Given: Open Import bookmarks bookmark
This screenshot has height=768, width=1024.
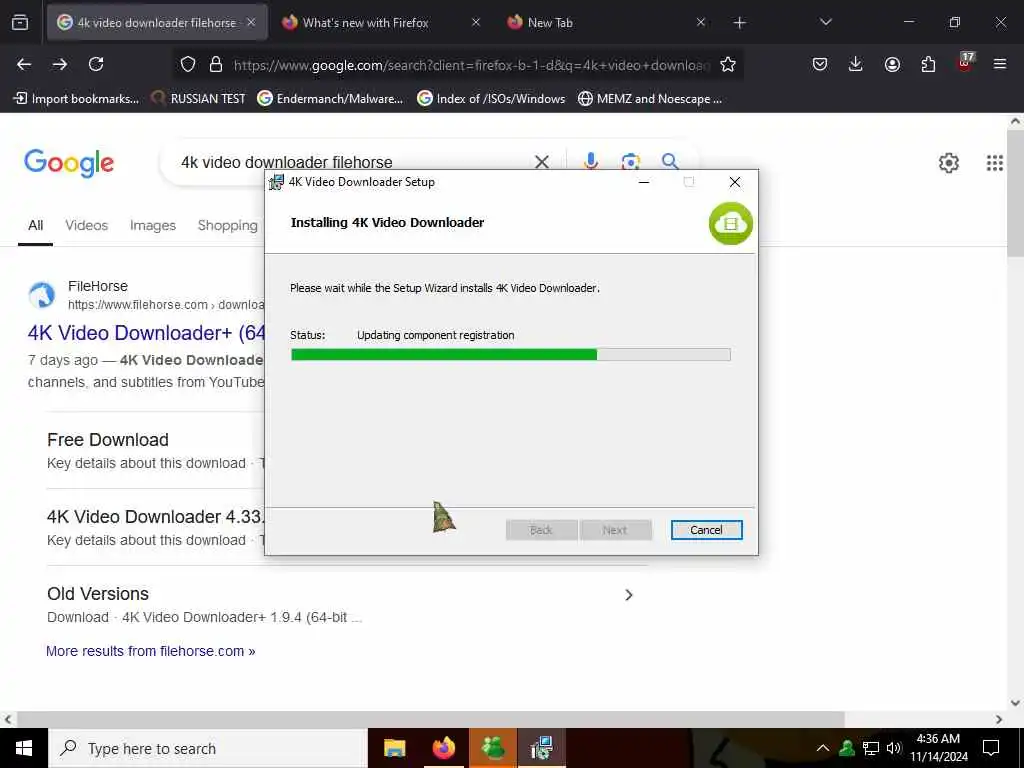Looking at the screenshot, I should [x=76, y=99].
